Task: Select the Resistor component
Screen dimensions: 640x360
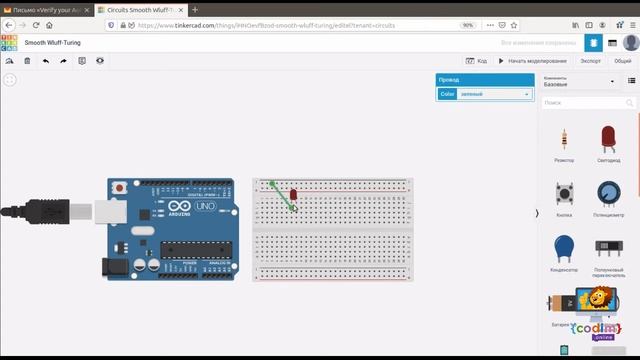Action: click(564, 144)
